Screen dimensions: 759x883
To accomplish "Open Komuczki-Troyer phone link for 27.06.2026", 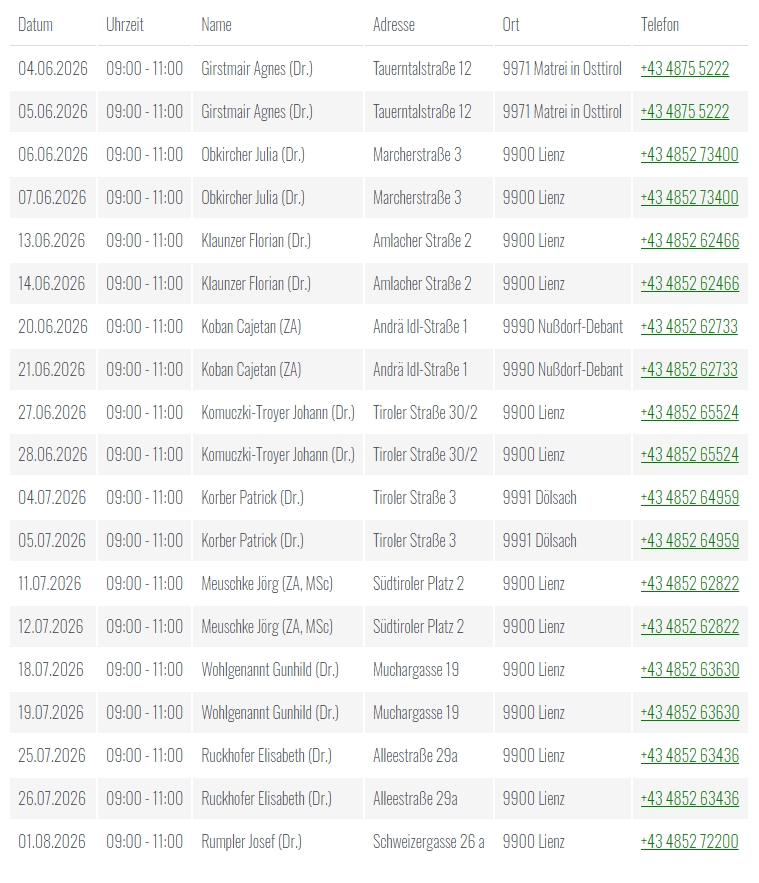I will click(x=689, y=412).
